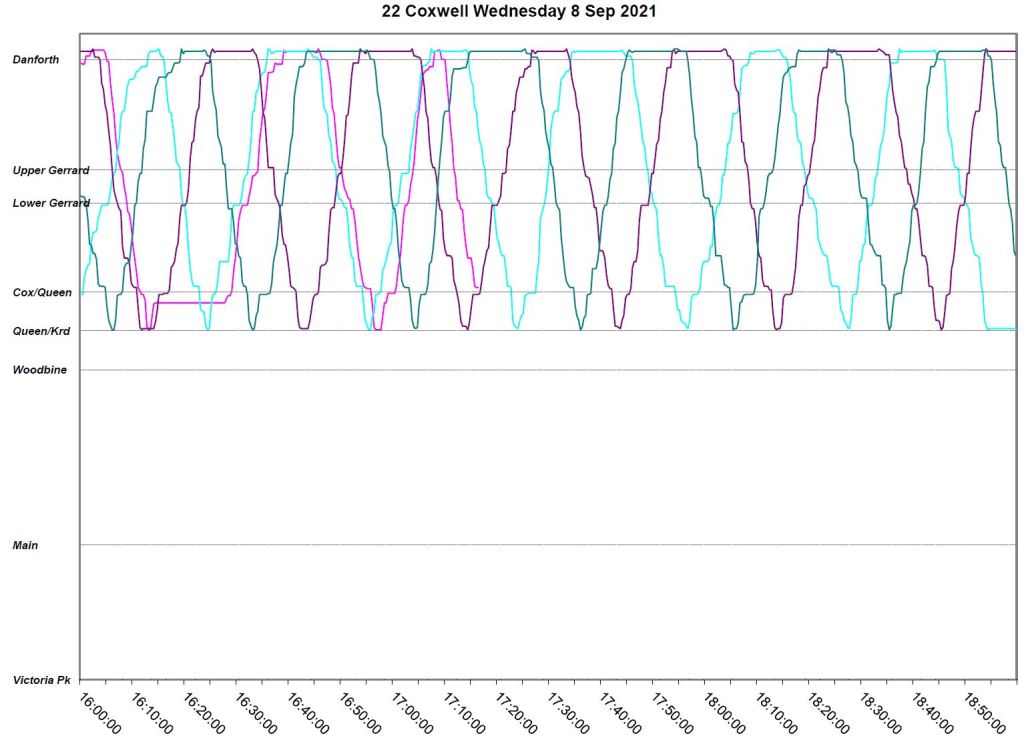Click the 17:00:00 time axis label
The height and width of the screenshot is (736, 1024).
tap(412, 711)
